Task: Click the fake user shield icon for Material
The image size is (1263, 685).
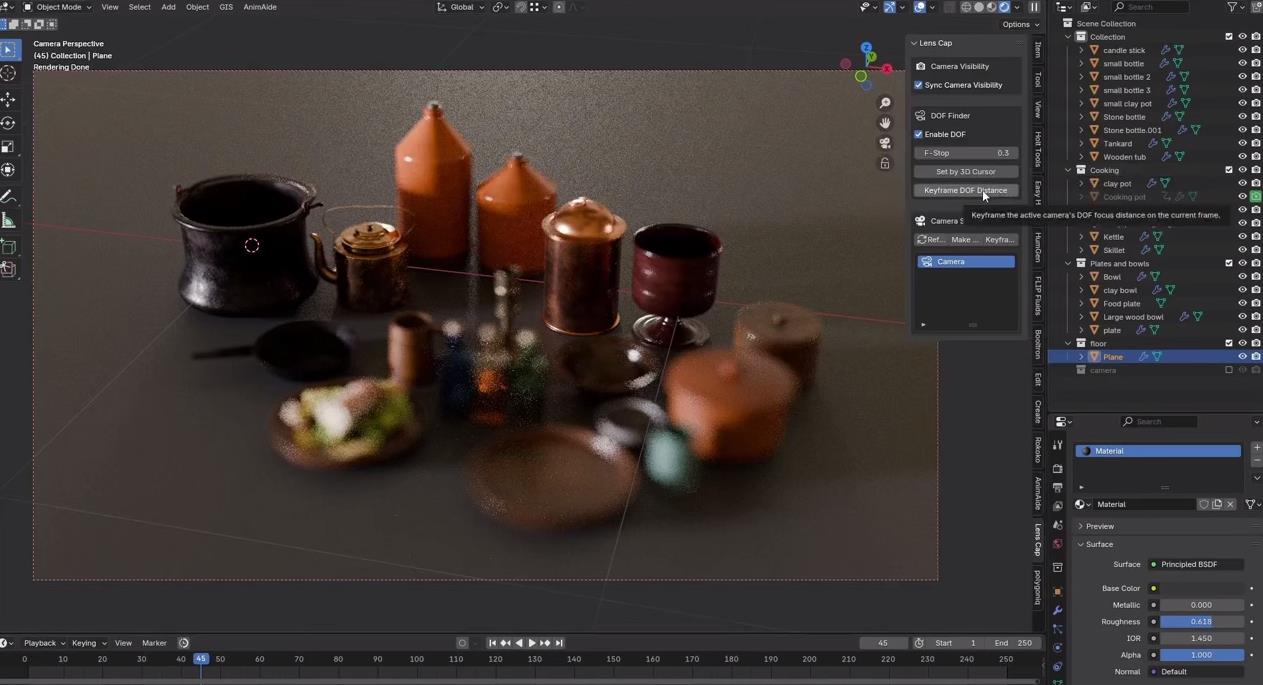Action: pos(1204,504)
